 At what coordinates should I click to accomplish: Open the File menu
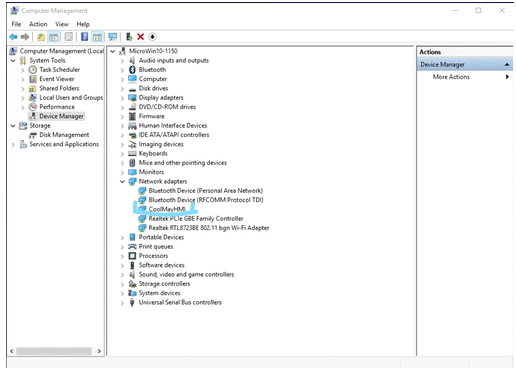click(x=16, y=24)
